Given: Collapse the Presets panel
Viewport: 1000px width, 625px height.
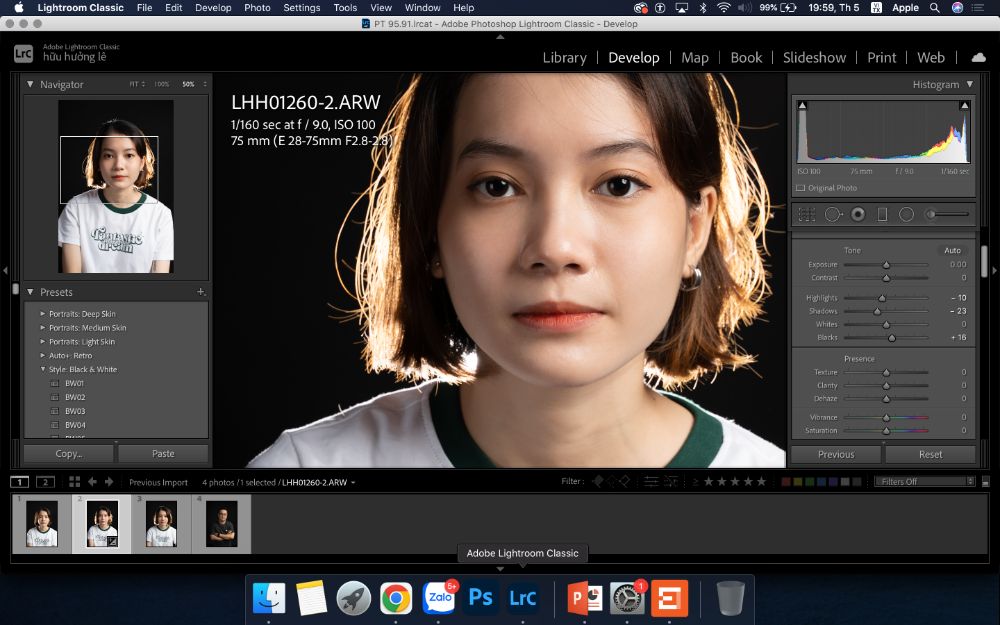Looking at the screenshot, I should click(30, 292).
